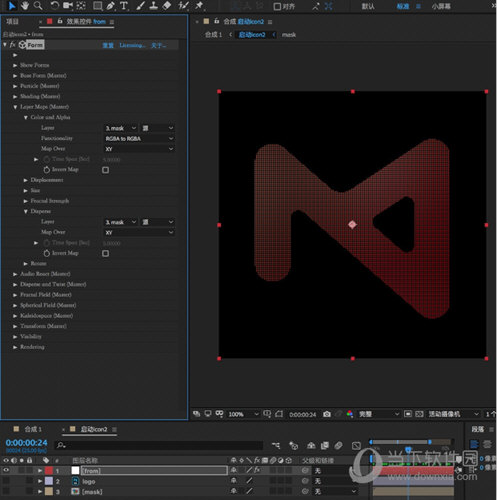Choose the 默认 workspace

coord(368,6)
